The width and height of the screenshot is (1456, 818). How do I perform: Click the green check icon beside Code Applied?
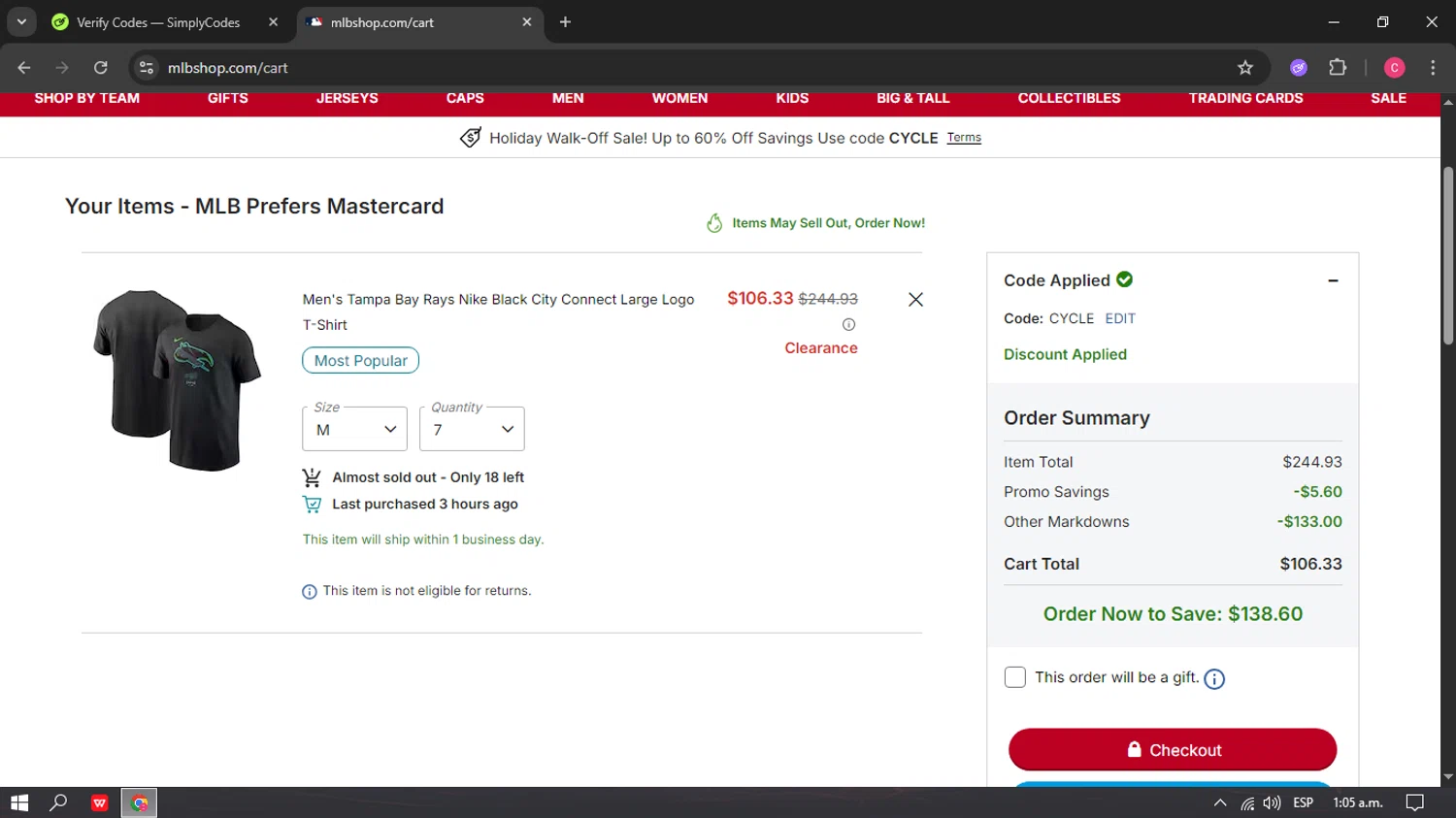pos(1125,279)
